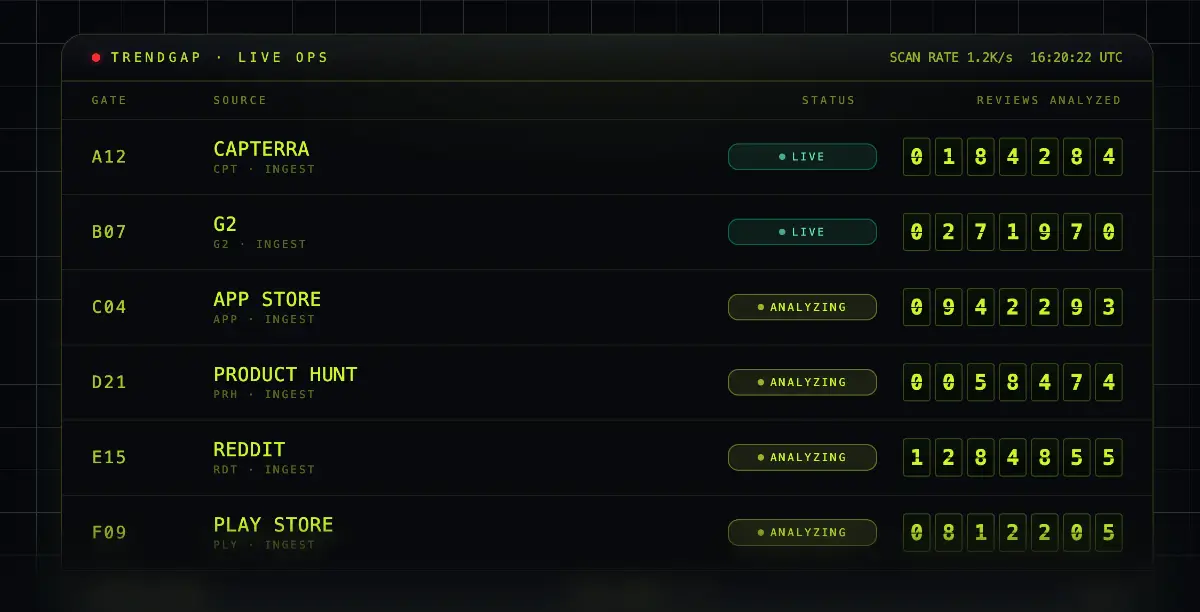Click the ANALYZING badge for Play Store
This screenshot has height=612, width=1200.
pos(802,532)
